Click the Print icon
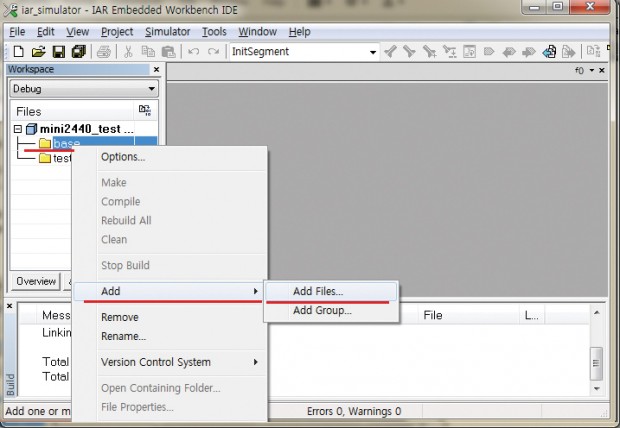This screenshot has width=620, height=428. pos(104,51)
